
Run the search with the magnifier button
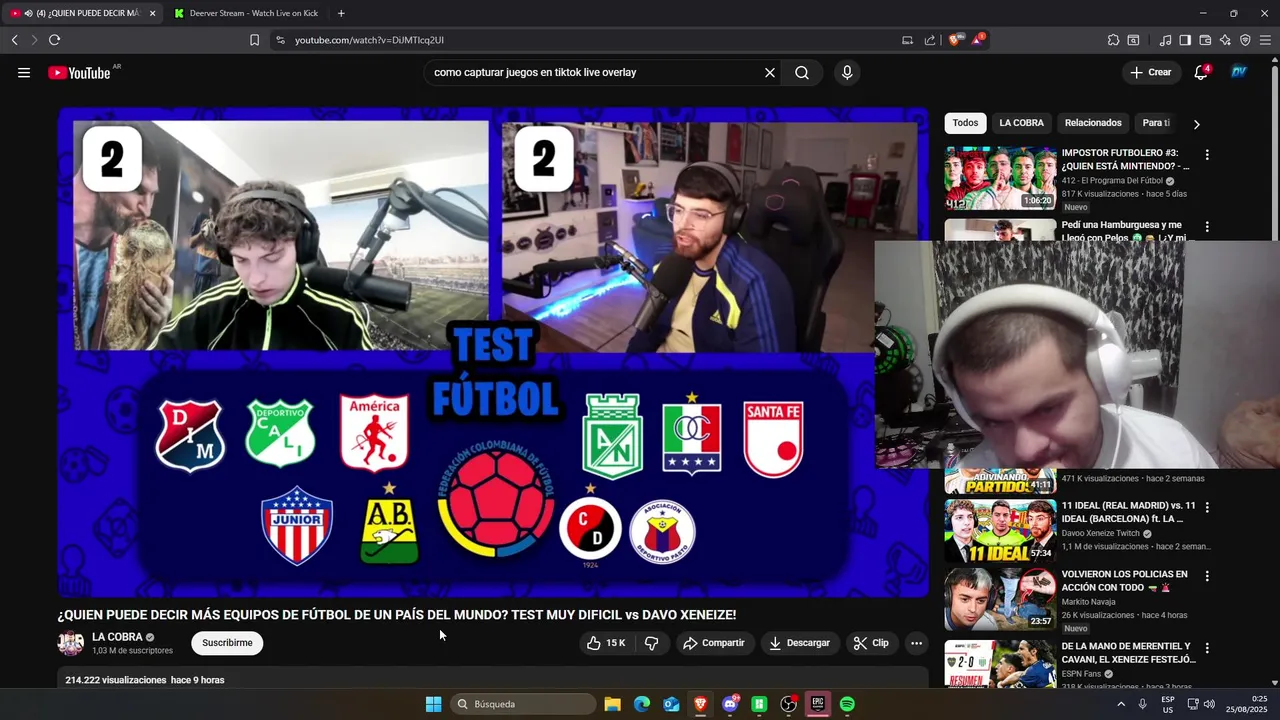click(802, 72)
